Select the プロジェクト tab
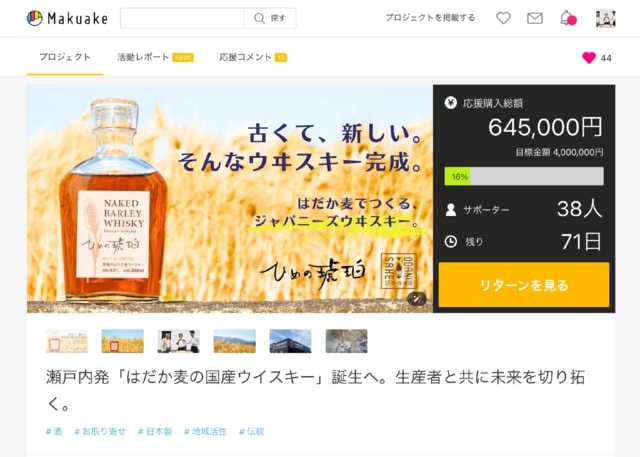The image size is (640, 457). 65,57
